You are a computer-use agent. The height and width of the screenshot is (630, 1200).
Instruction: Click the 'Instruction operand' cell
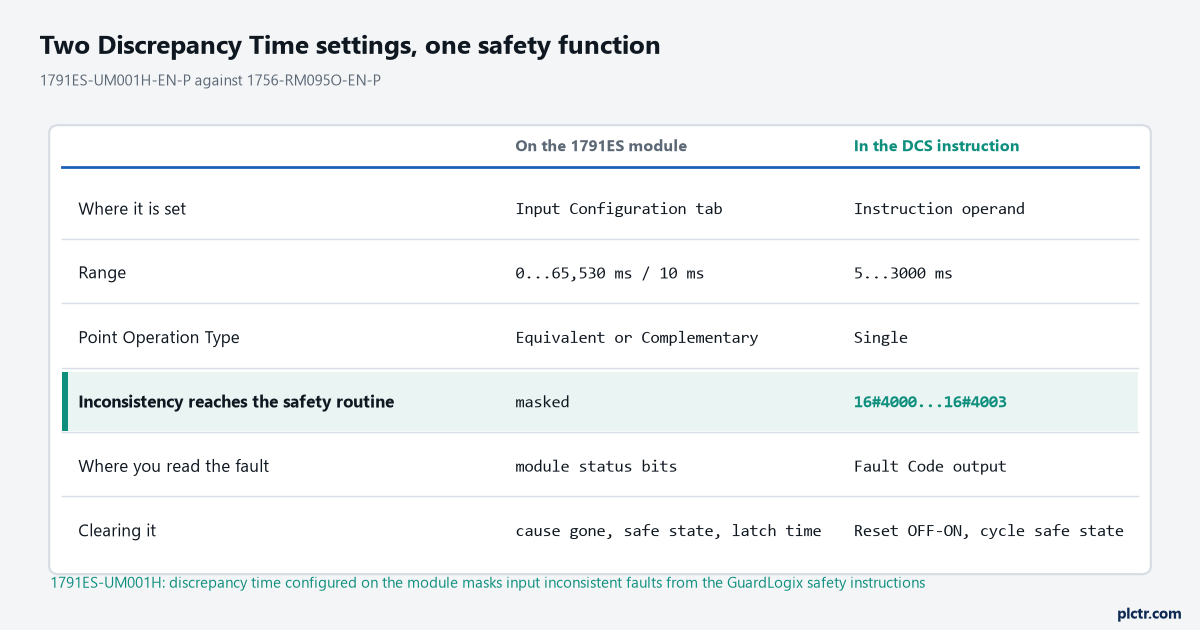(x=939, y=209)
